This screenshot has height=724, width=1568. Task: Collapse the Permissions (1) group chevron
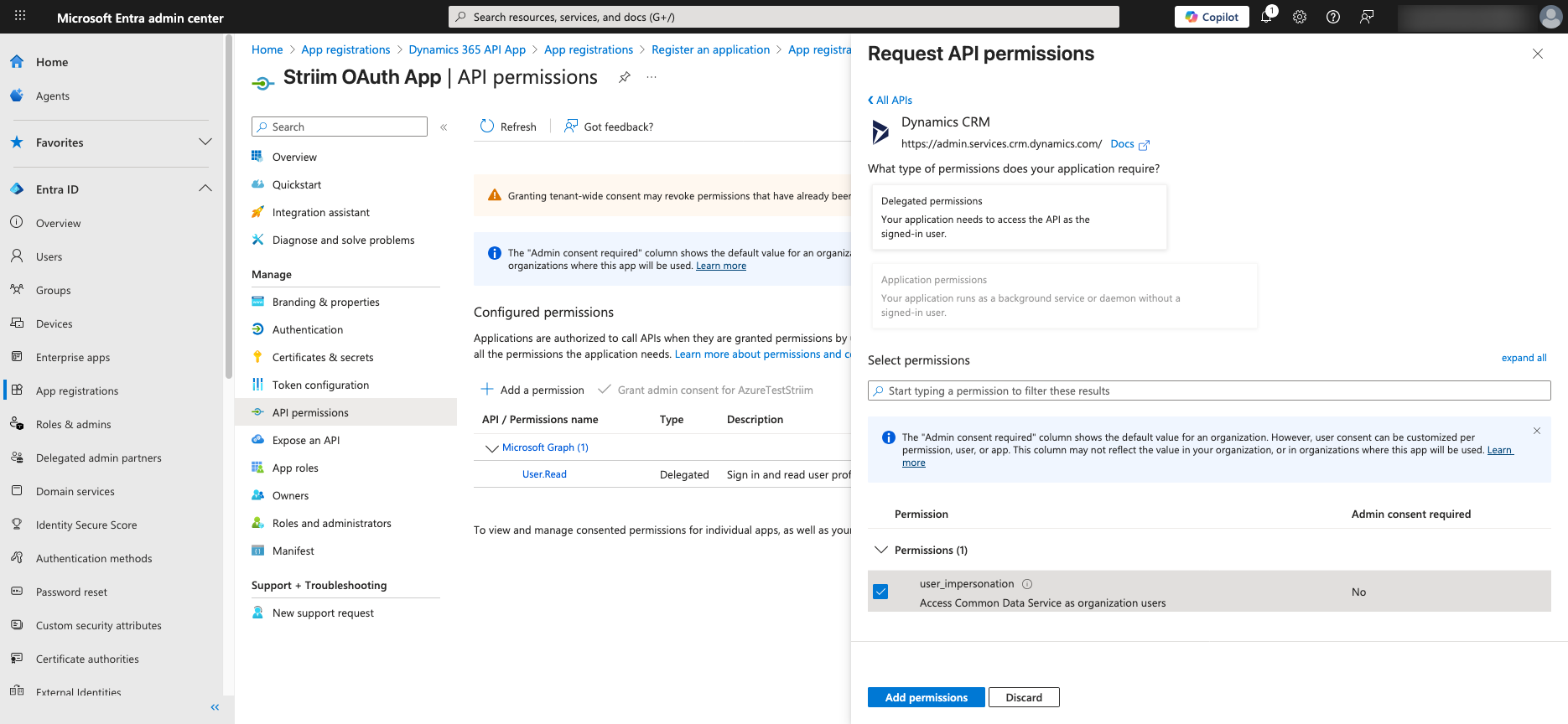(x=880, y=550)
